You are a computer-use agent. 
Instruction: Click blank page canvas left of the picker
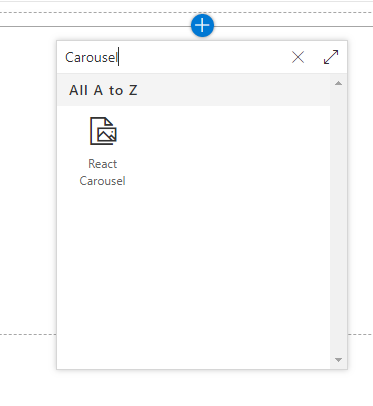28,183
